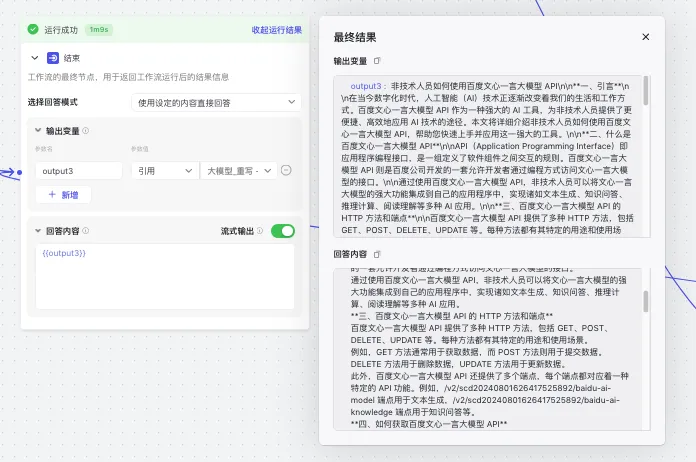Click the green run success check icon
This screenshot has height=462, width=696.
(33, 29)
